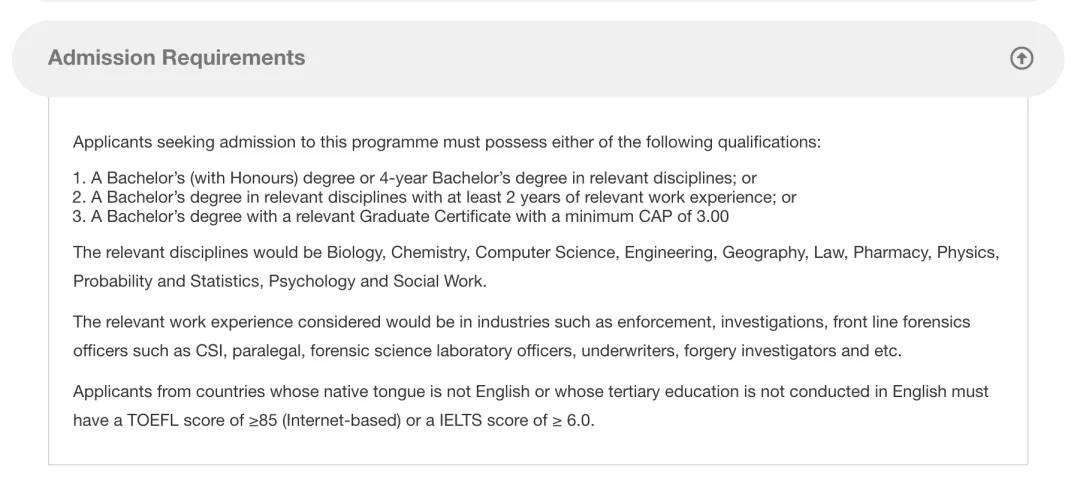
Task: Click the "Admission Requirements" heading text
Action: pos(176,58)
